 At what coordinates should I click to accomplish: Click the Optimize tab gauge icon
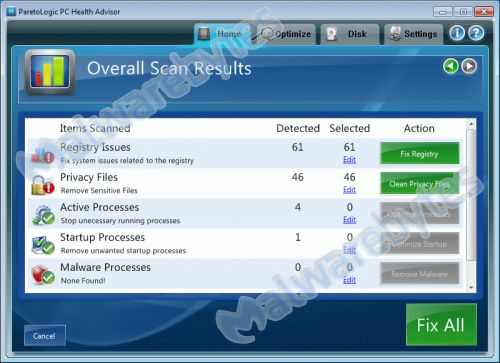pos(267,34)
